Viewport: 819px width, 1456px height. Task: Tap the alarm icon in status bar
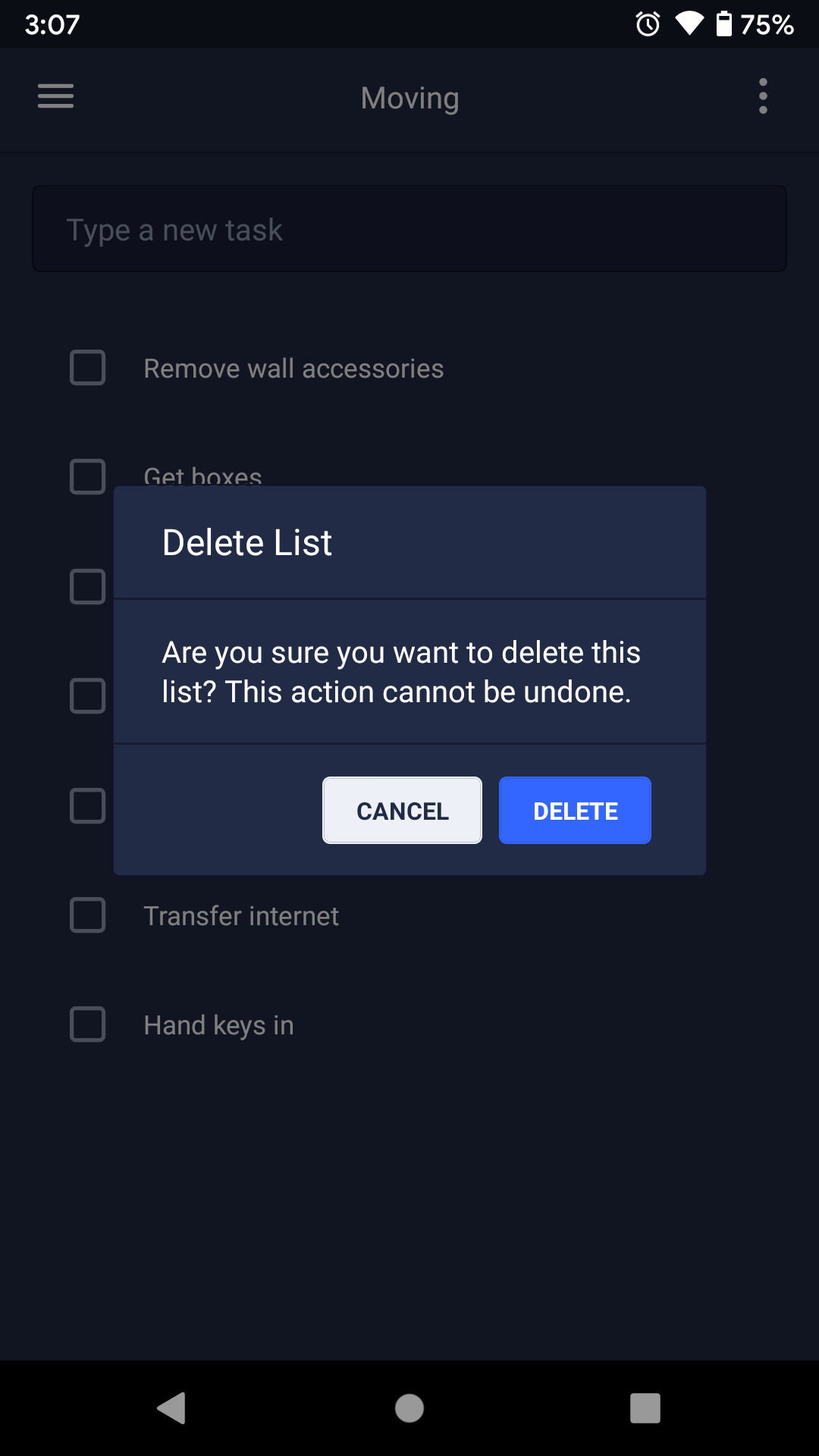click(x=648, y=24)
